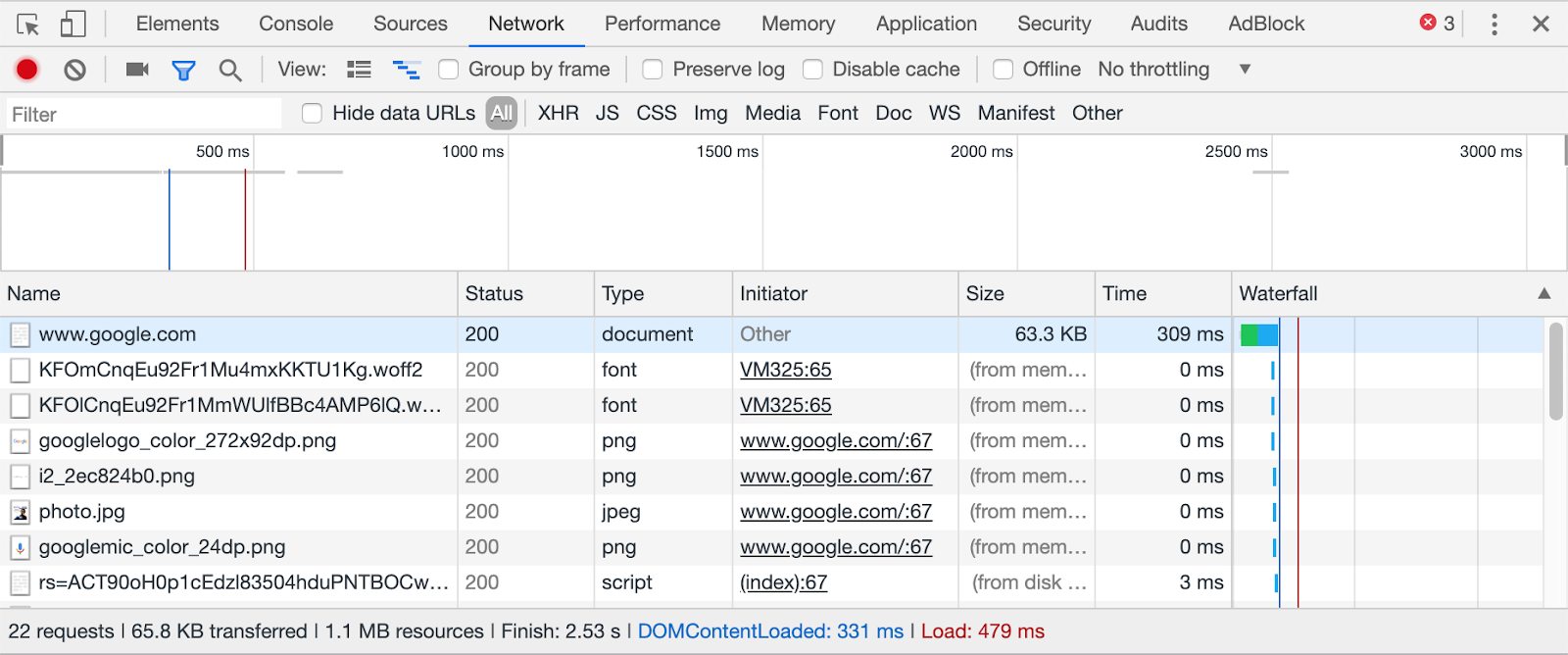
Task: Open the Audits tab
Action: 1159,24
